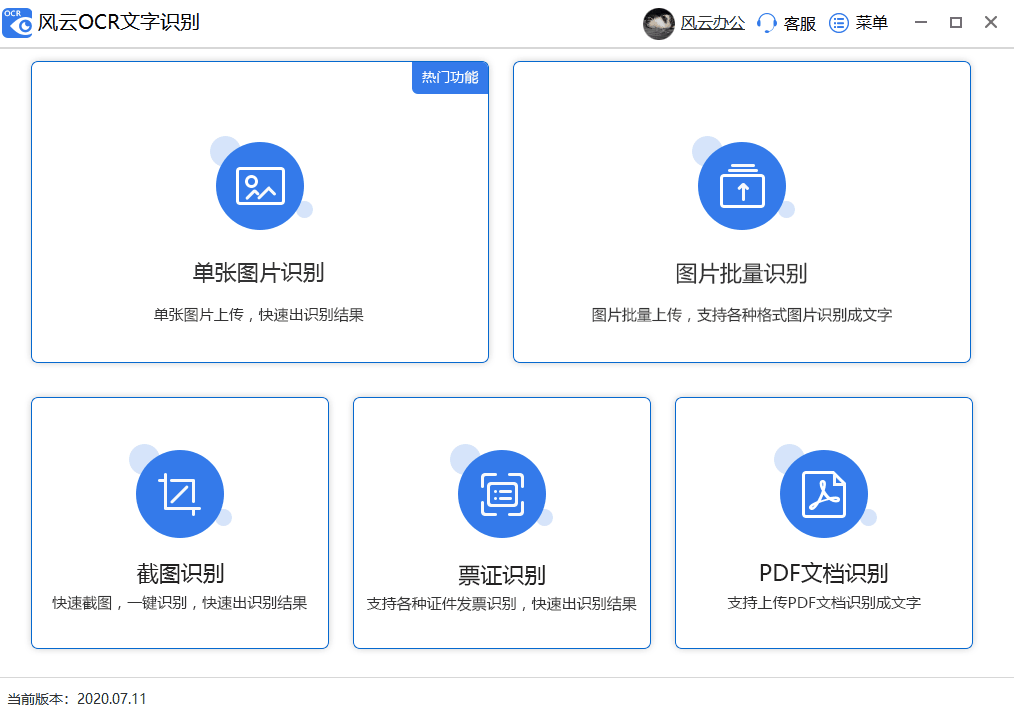1014x716 pixels.
Task: Select the 单张图片识别 title
Action: click(x=259, y=273)
